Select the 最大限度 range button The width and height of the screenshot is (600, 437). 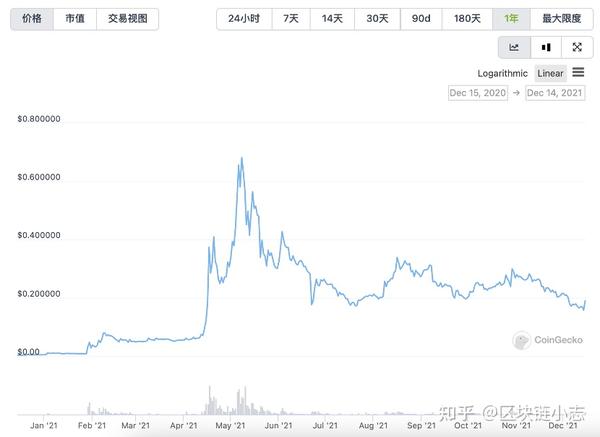pos(561,19)
